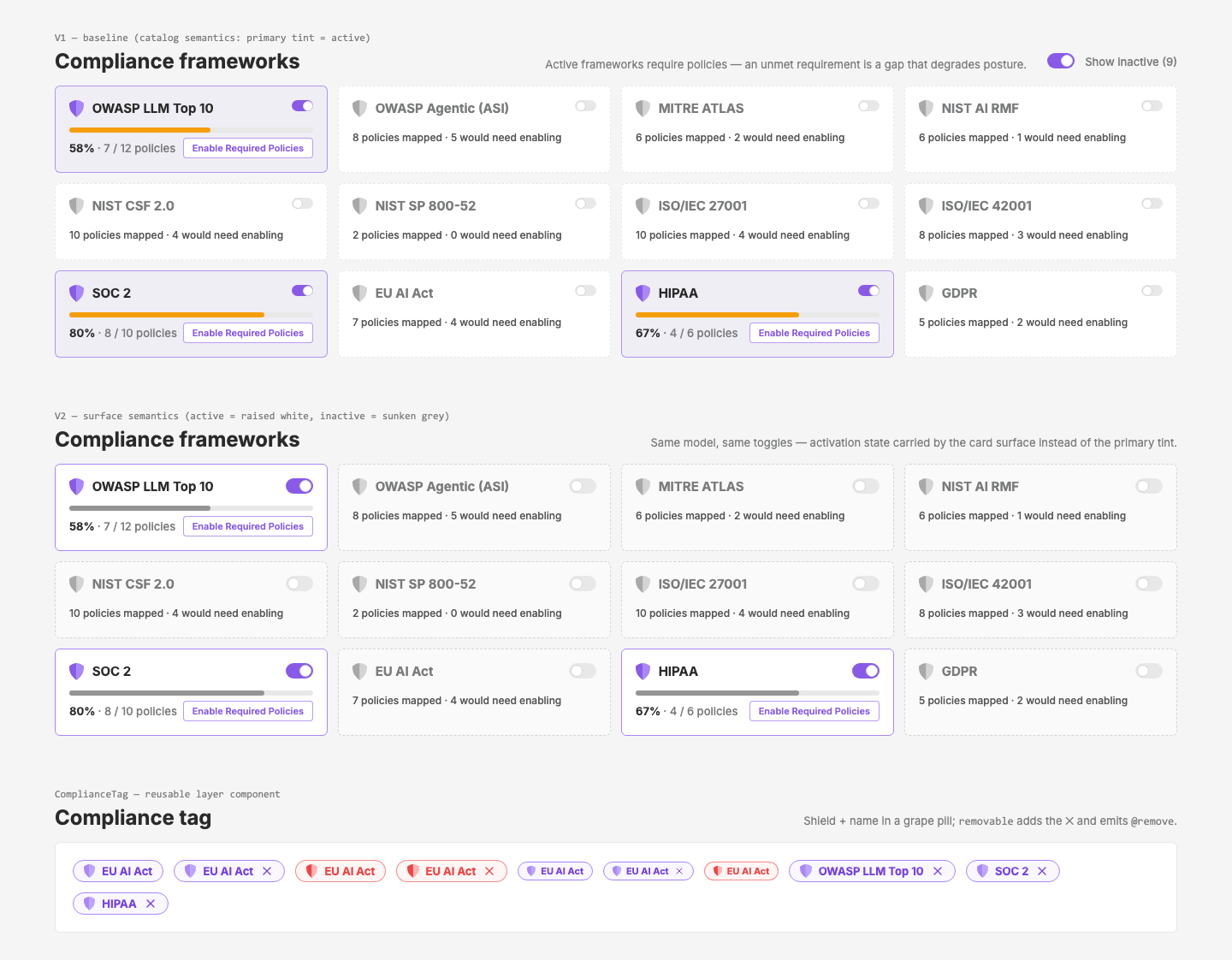The width and height of the screenshot is (1232, 960).
Task: Switch off the SOC 2 toggle in V2 surface
Action: tap(299, 671)
